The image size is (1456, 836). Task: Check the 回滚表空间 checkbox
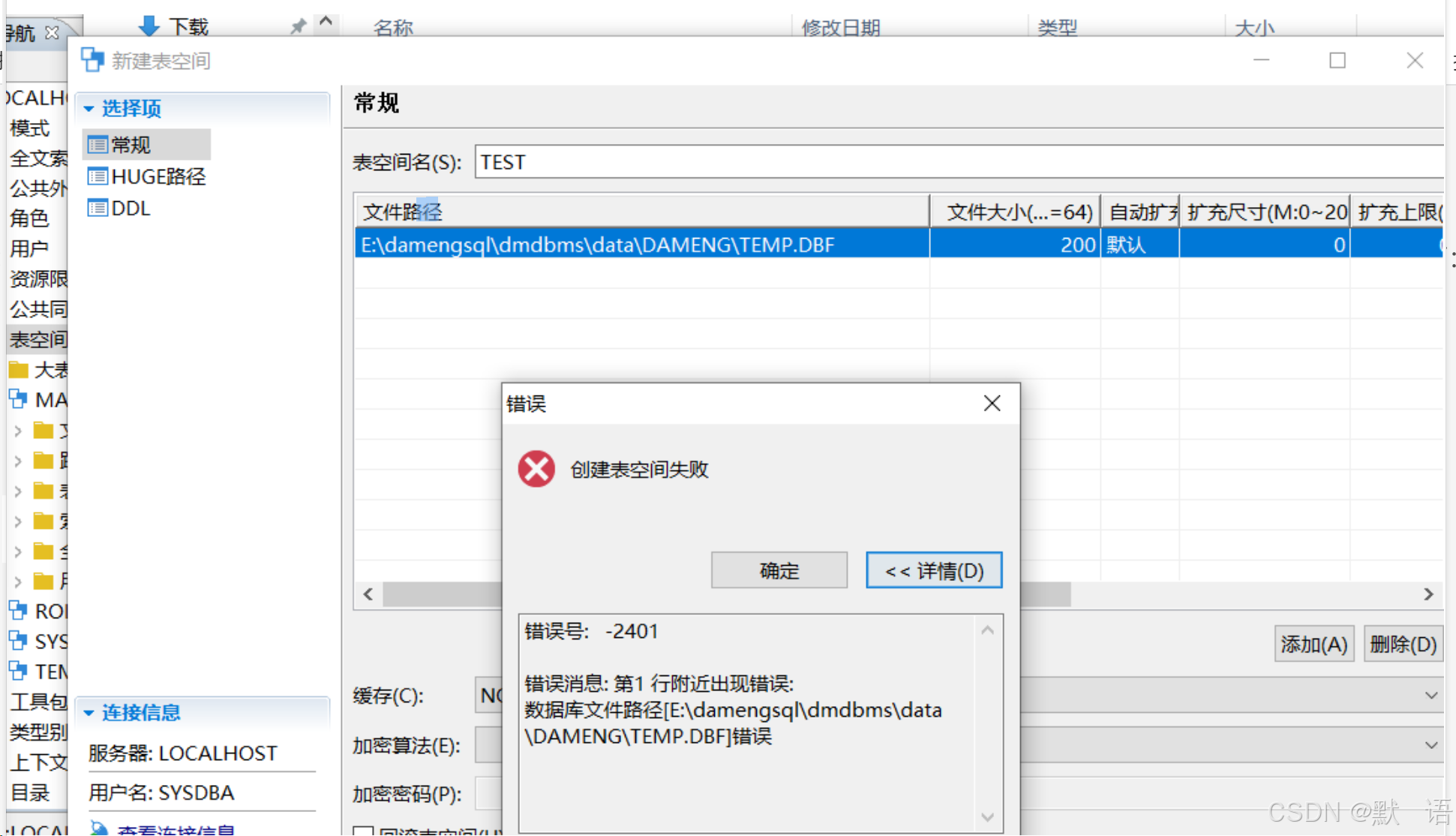[x=363, y=831]
